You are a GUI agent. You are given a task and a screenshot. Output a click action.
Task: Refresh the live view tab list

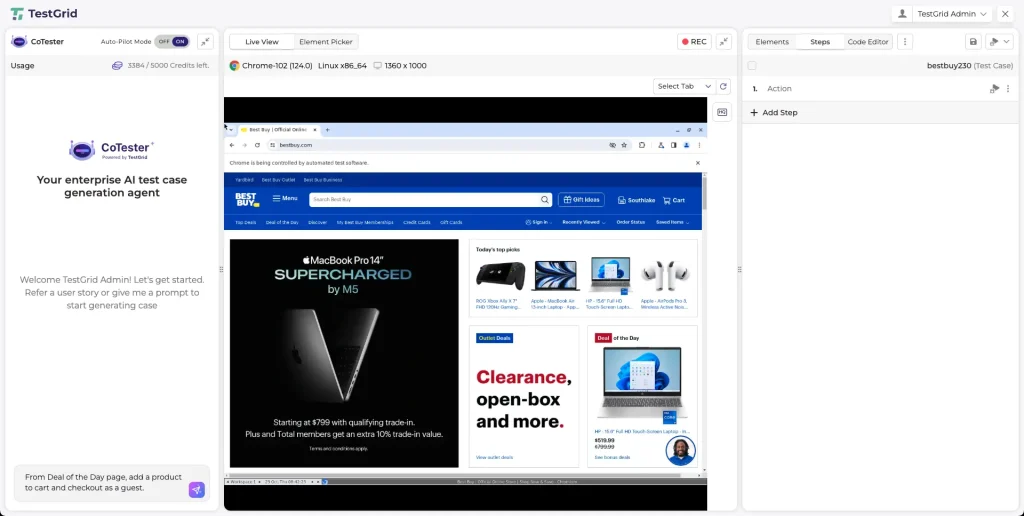[x=724, y=87]
